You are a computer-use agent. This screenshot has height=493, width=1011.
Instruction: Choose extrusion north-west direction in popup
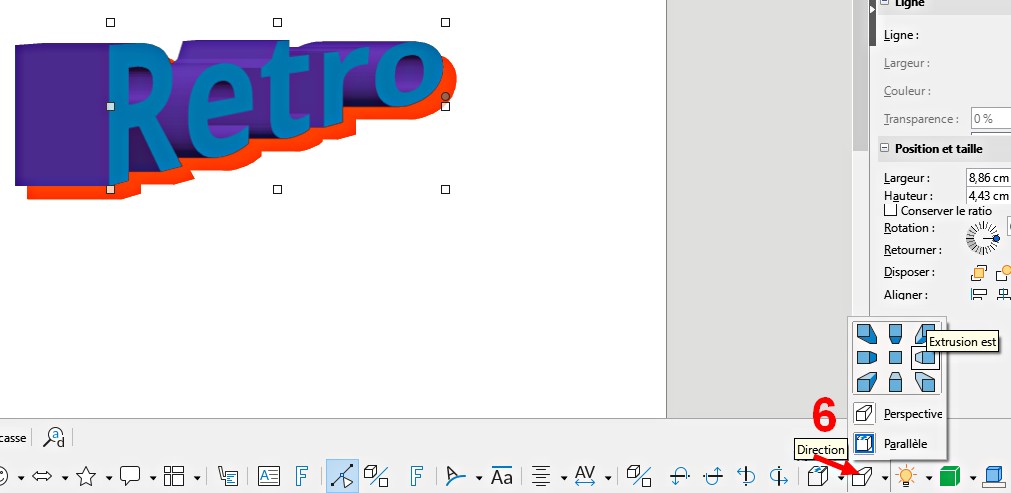coord(867,334)
